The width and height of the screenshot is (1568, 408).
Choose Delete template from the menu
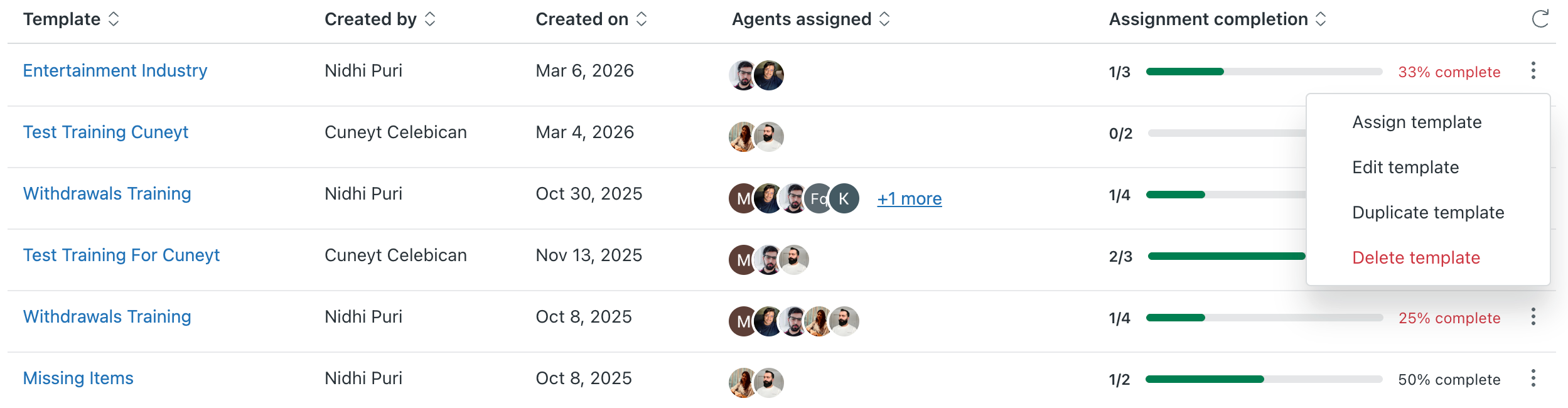click(x=1416, y=257)
